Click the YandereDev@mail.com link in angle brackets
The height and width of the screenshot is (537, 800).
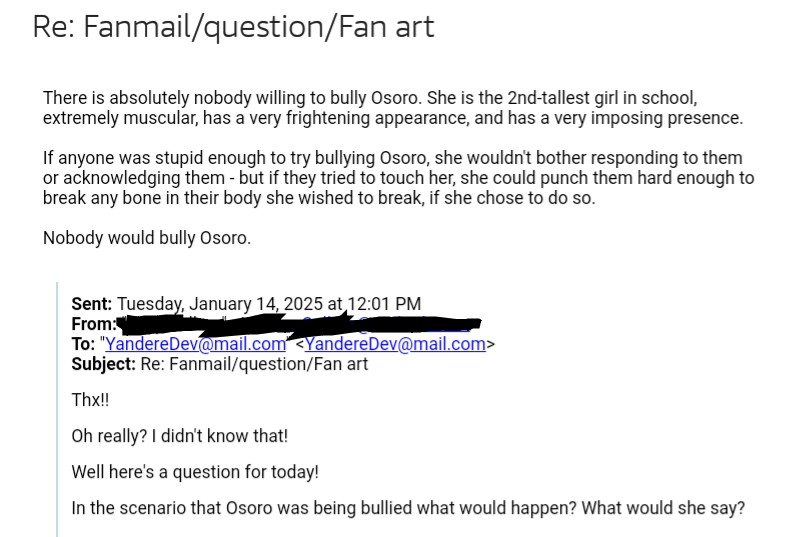click(x=395, y=344)
